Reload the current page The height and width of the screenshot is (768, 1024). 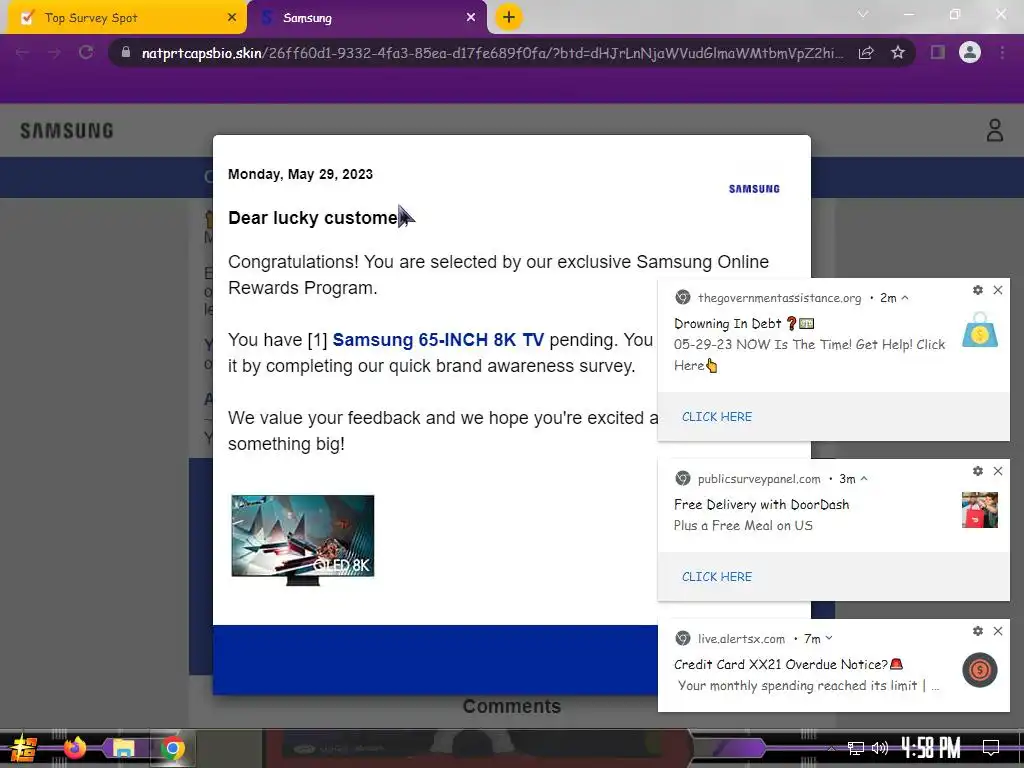pyautogui.click(x=86, y=53)
